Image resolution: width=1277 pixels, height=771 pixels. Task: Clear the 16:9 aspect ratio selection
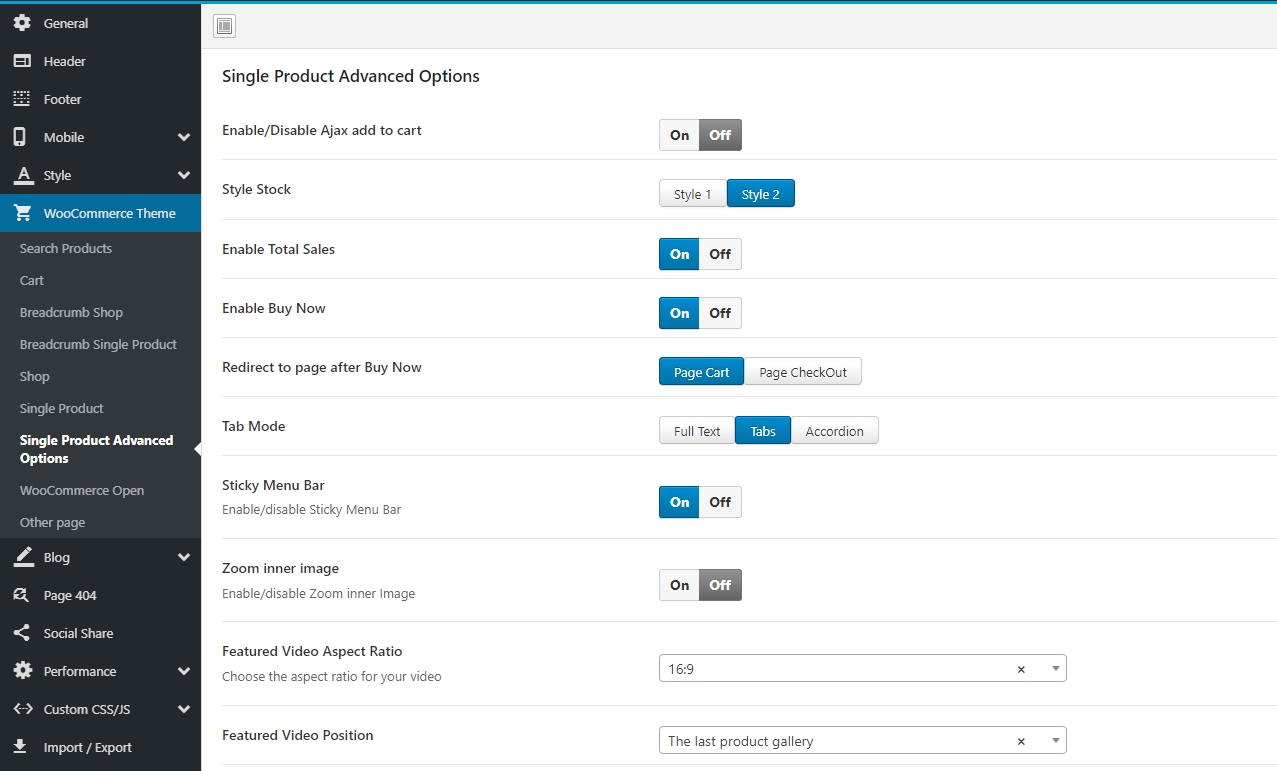(1021, 669)
